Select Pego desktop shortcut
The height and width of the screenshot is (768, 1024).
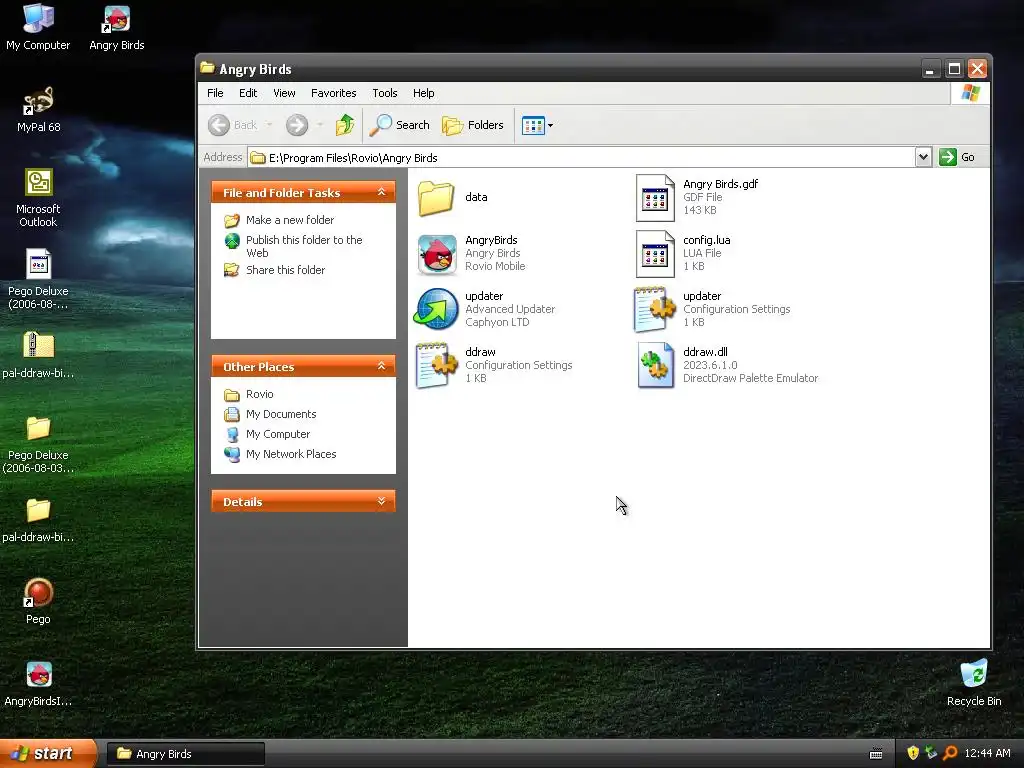[38, 601]
